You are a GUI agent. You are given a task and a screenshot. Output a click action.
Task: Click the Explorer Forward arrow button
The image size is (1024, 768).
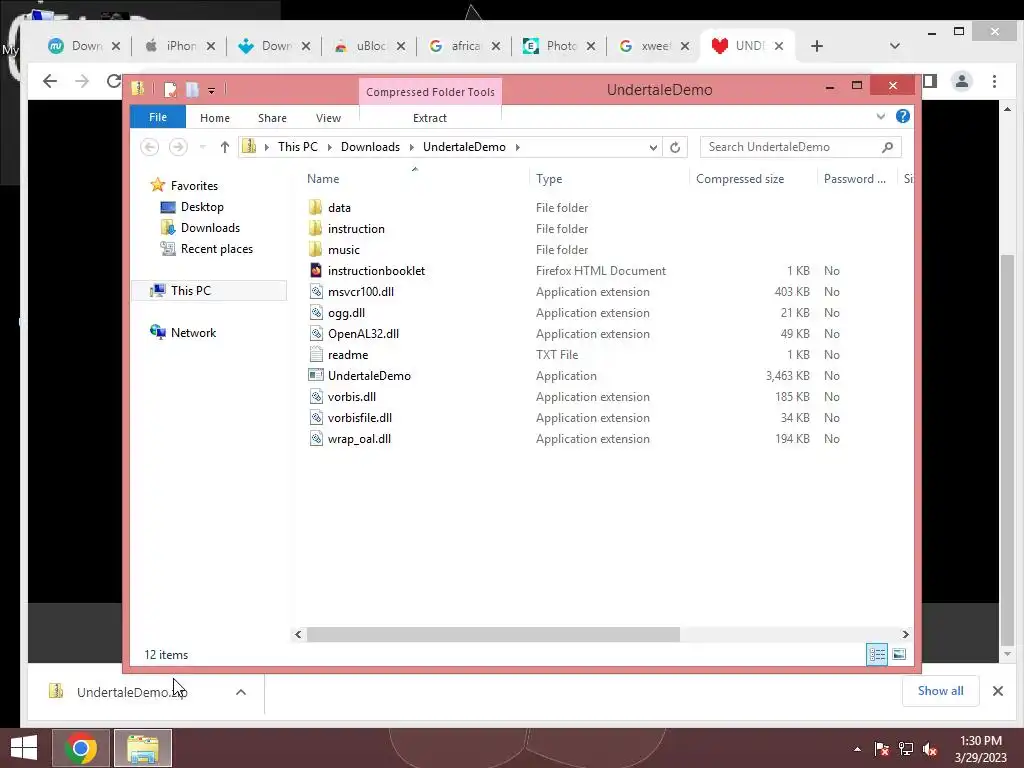[x=178, y=147]
